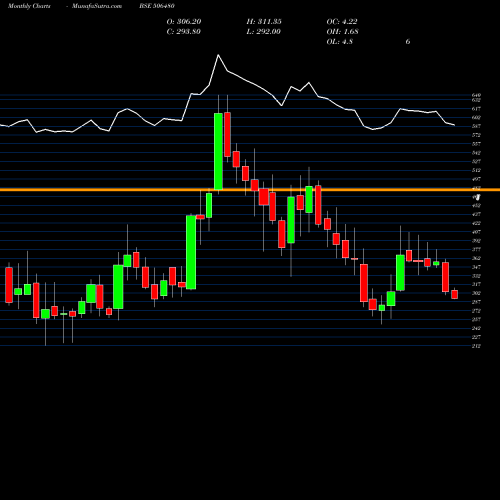500x500 pixels.
Task: Click the 512 price axis label
Action: (x=476, y=170)
